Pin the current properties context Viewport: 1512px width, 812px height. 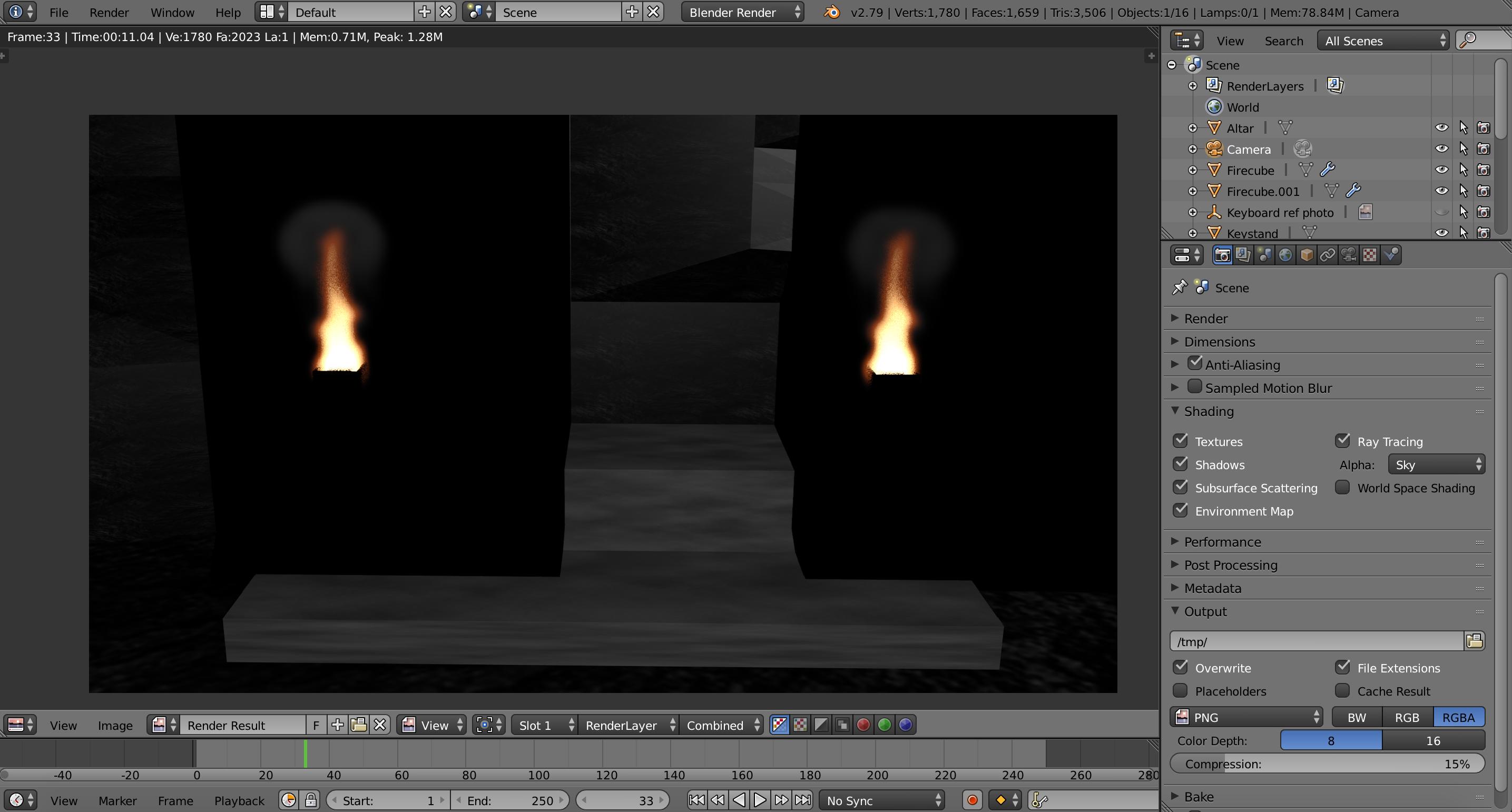(x=1181, y=287)
